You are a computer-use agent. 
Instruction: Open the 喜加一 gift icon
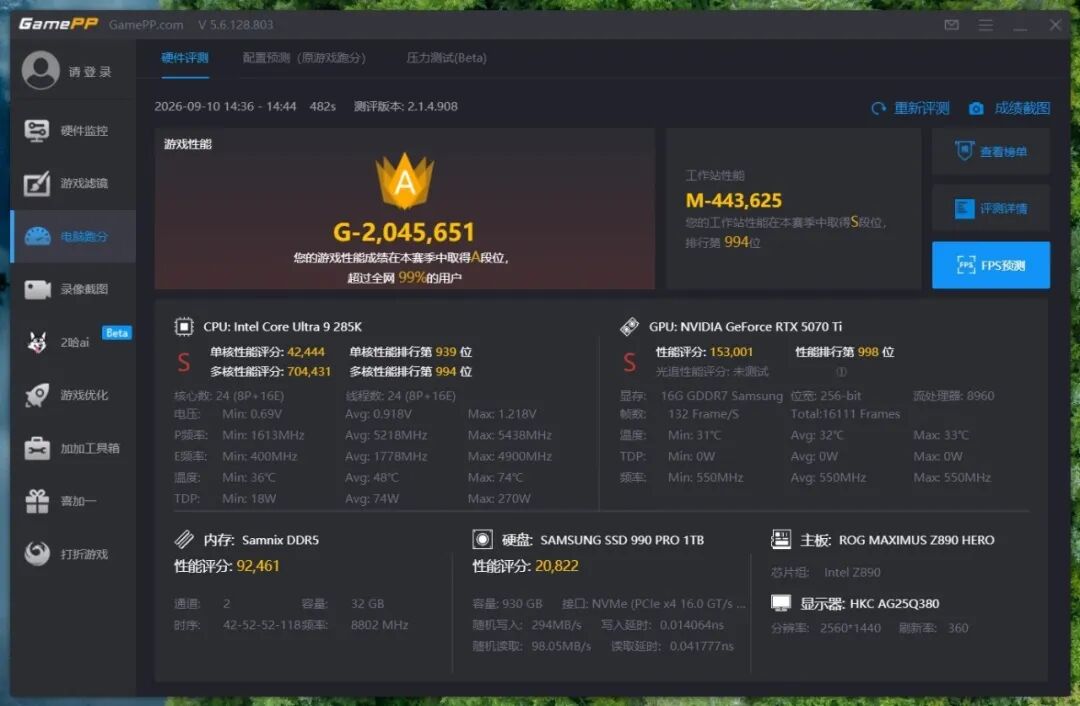[x=37, y=501]
